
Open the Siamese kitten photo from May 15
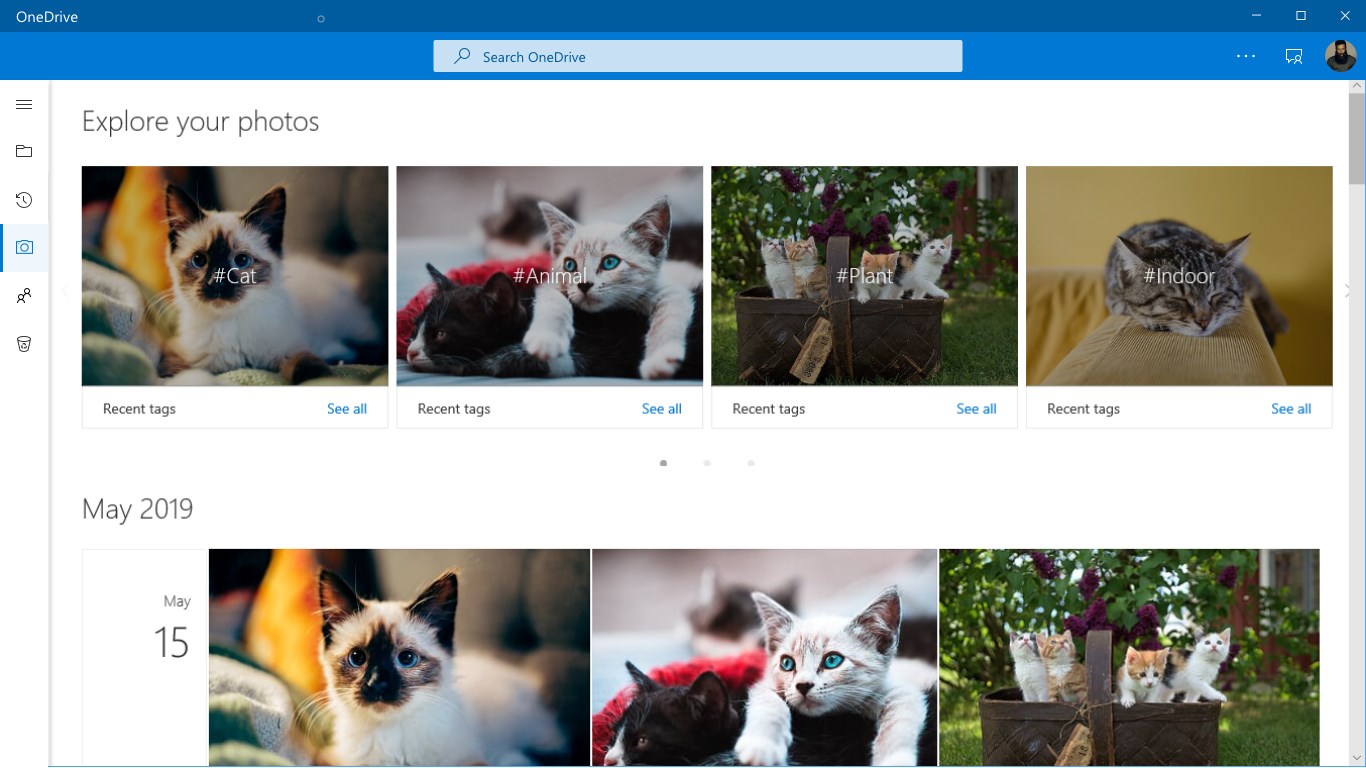point(399,657)
